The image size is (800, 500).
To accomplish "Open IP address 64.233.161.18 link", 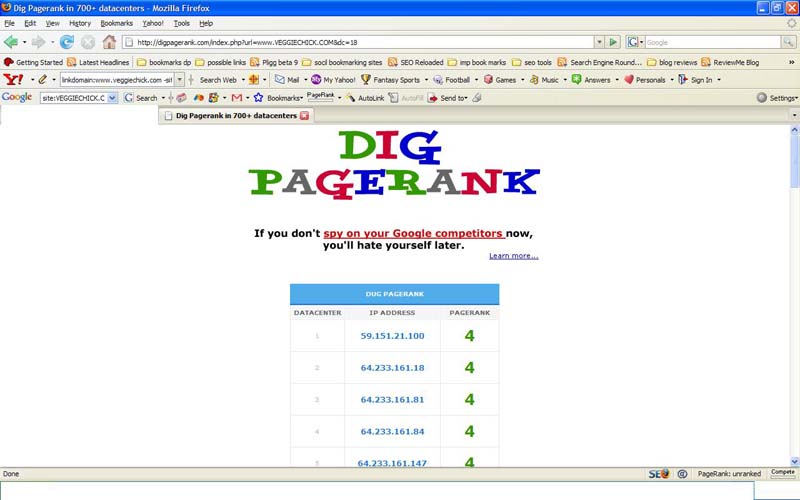I will click(392, 368).
